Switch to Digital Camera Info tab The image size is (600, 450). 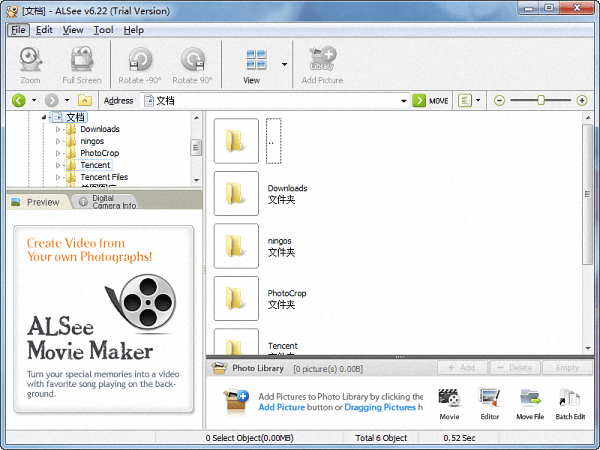[x=108, y=202]
